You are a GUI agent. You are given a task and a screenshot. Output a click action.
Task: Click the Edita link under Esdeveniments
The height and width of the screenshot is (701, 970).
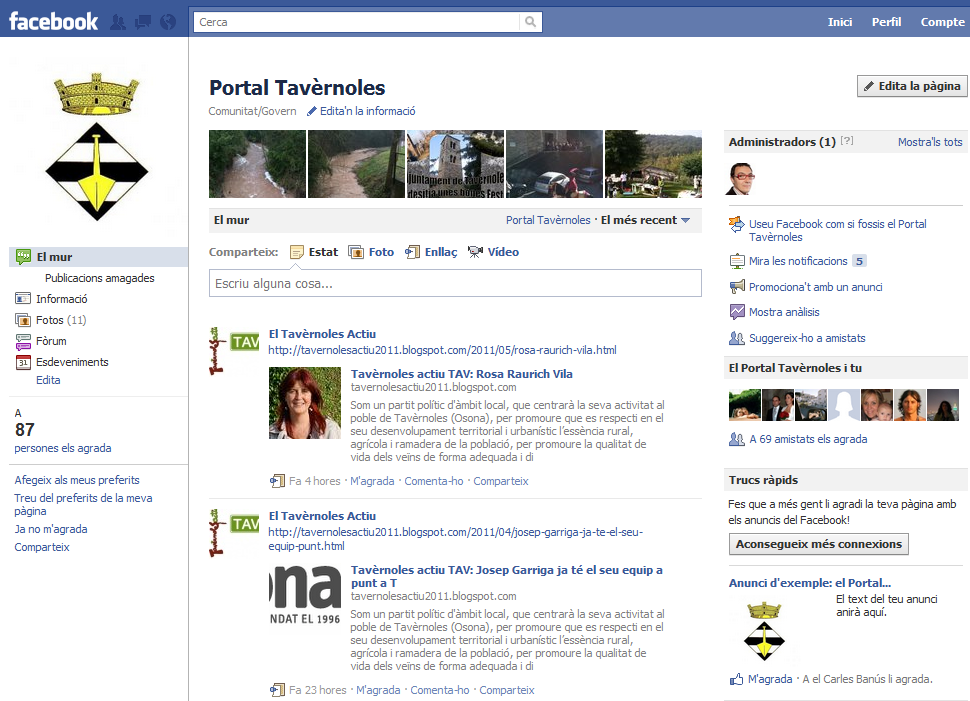coord(48,380)
